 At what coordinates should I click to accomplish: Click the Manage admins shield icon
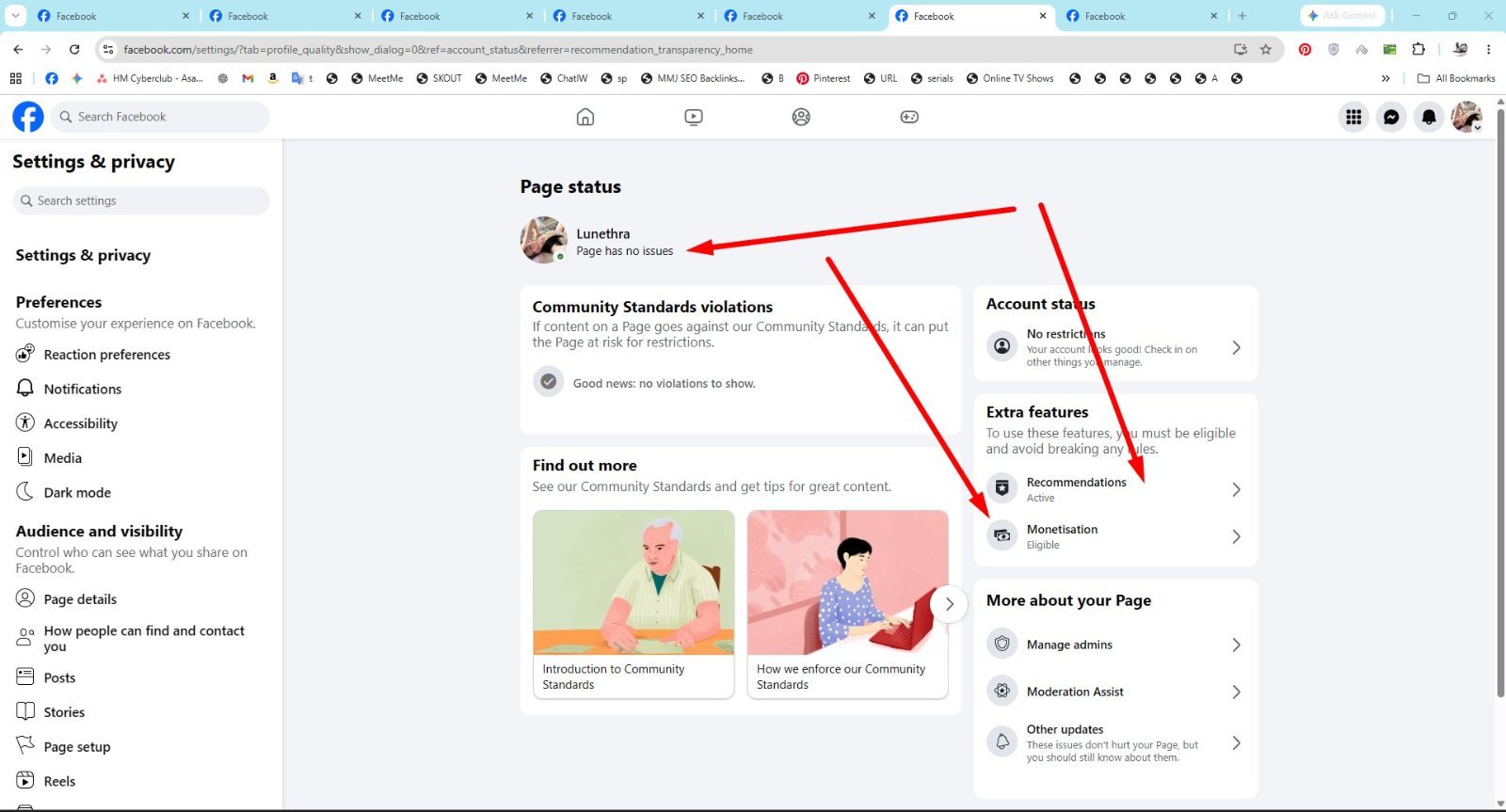coord(1002,644)
